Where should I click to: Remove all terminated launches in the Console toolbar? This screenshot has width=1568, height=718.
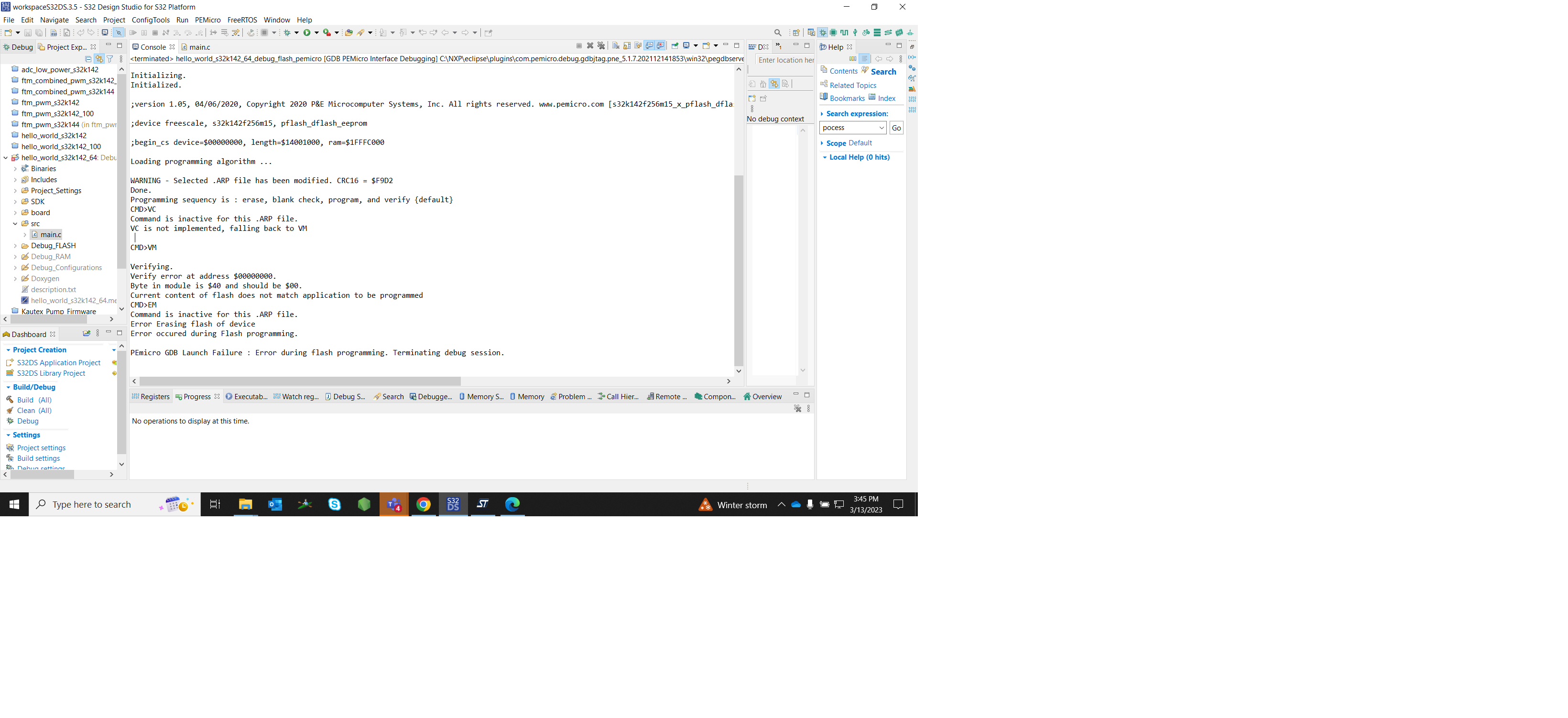[x=601, y=45]
